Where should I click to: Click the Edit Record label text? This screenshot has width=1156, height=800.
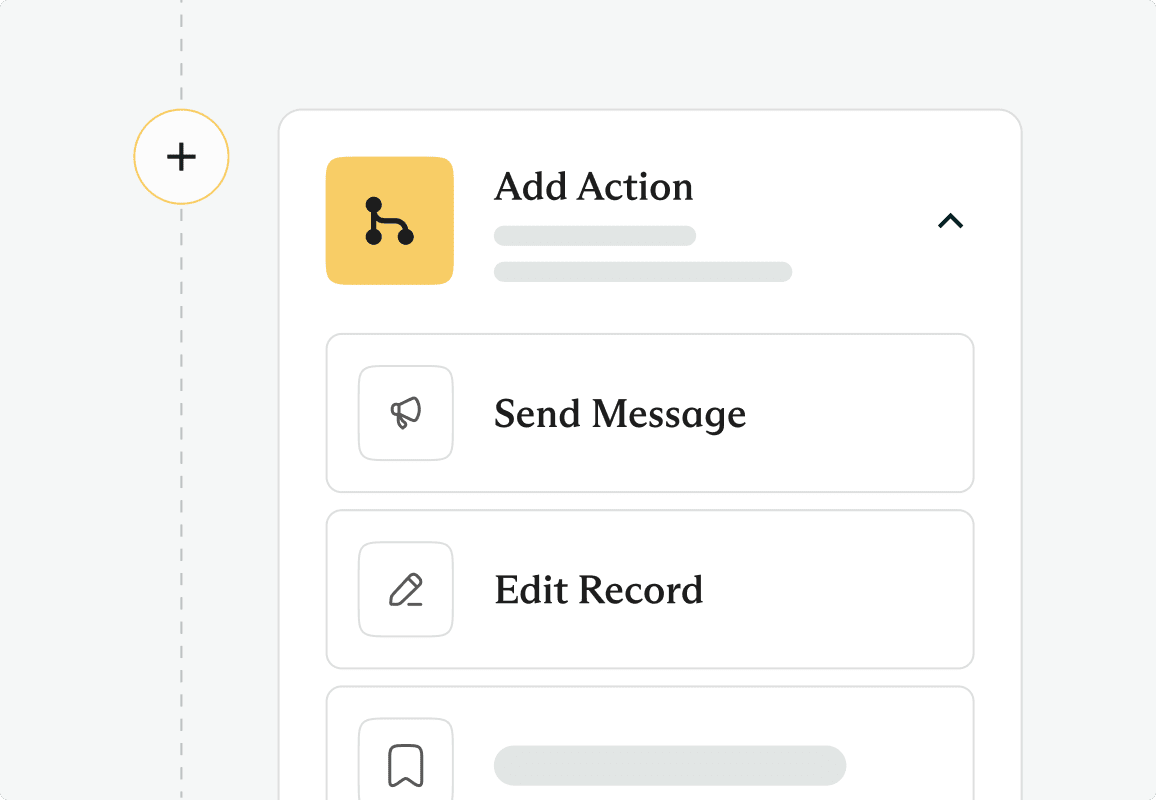599,590
